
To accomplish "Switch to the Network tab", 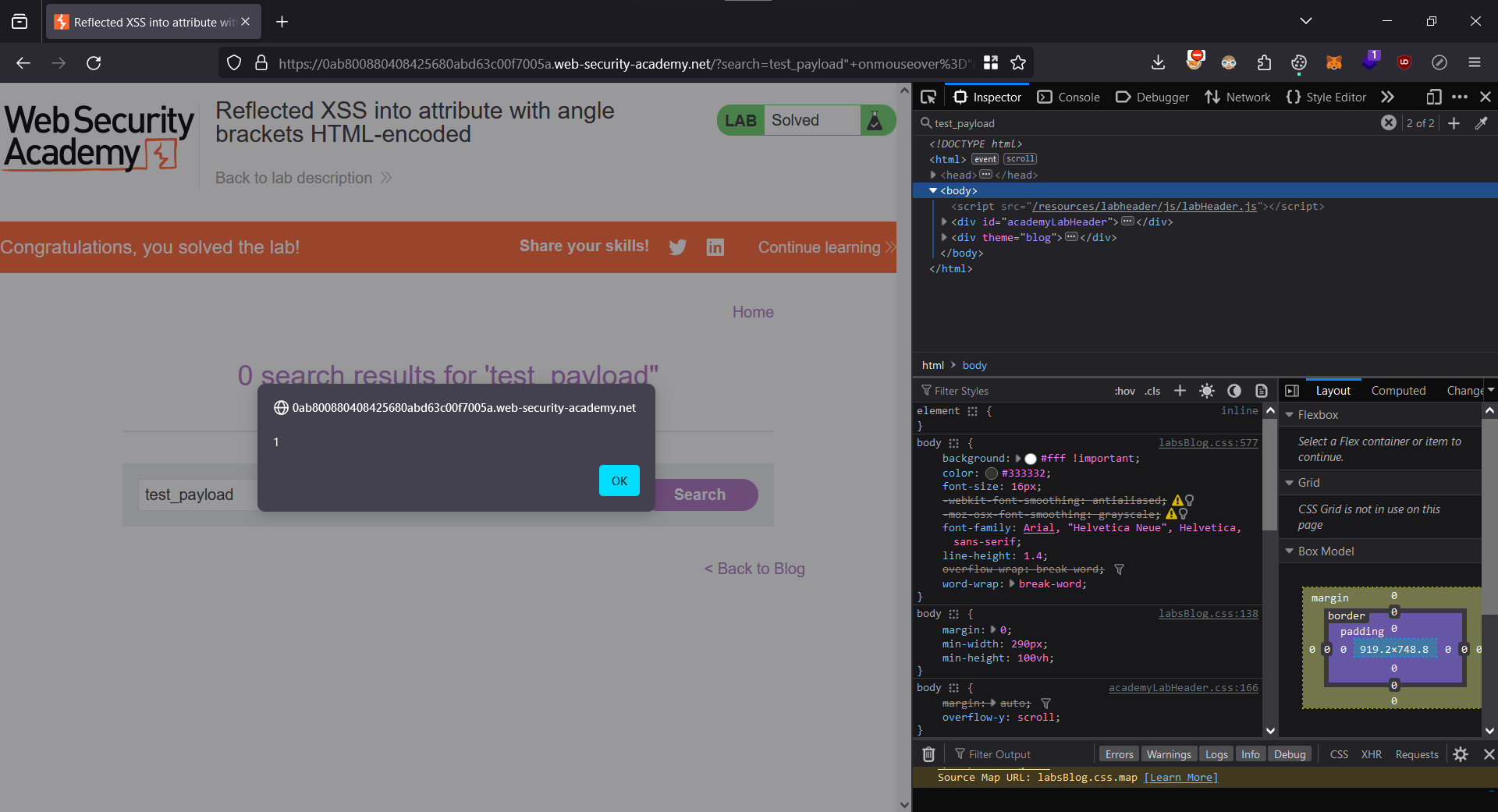I will coord(1237,97).
